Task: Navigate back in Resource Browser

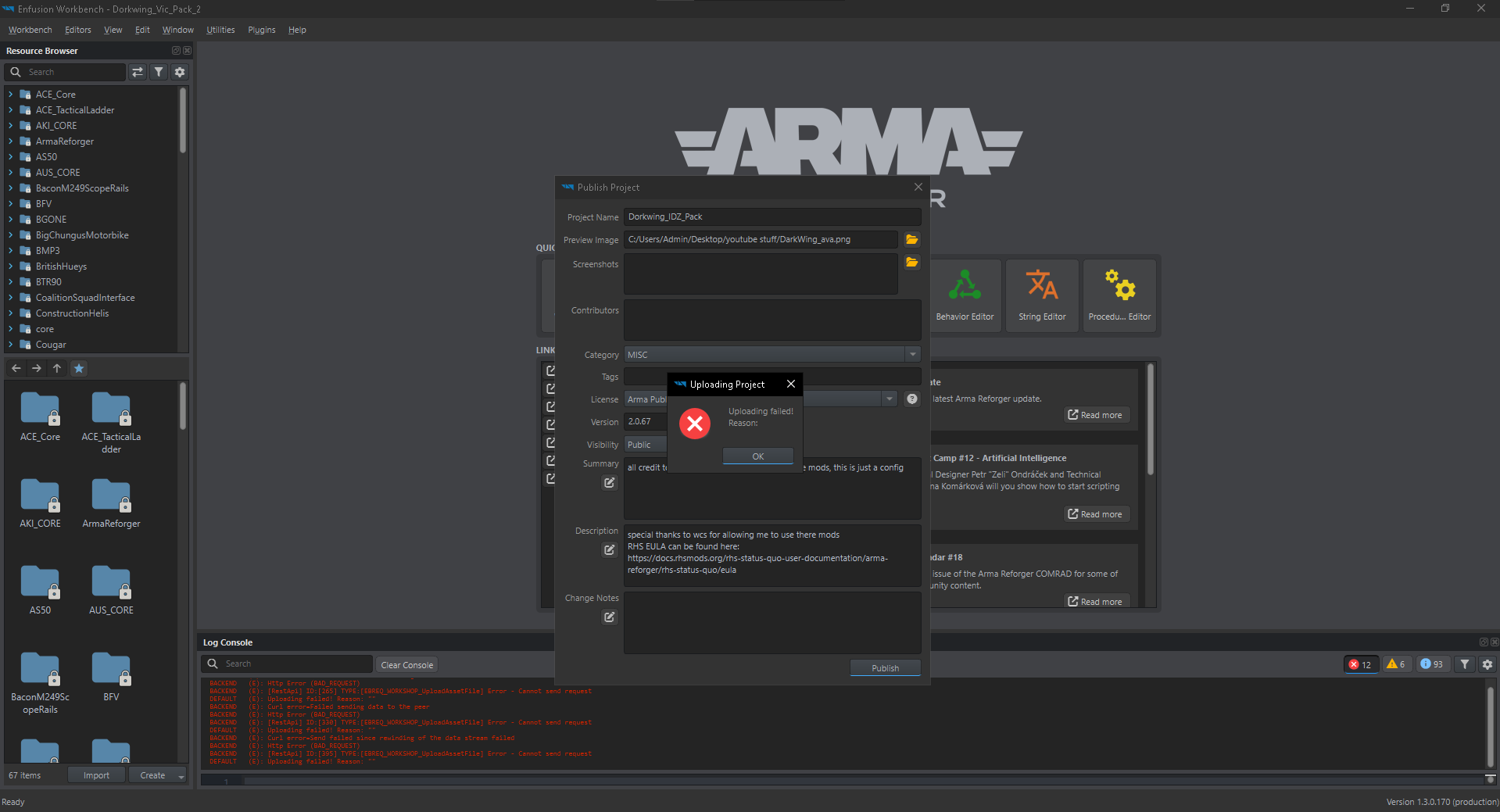Action: point(16,368)
